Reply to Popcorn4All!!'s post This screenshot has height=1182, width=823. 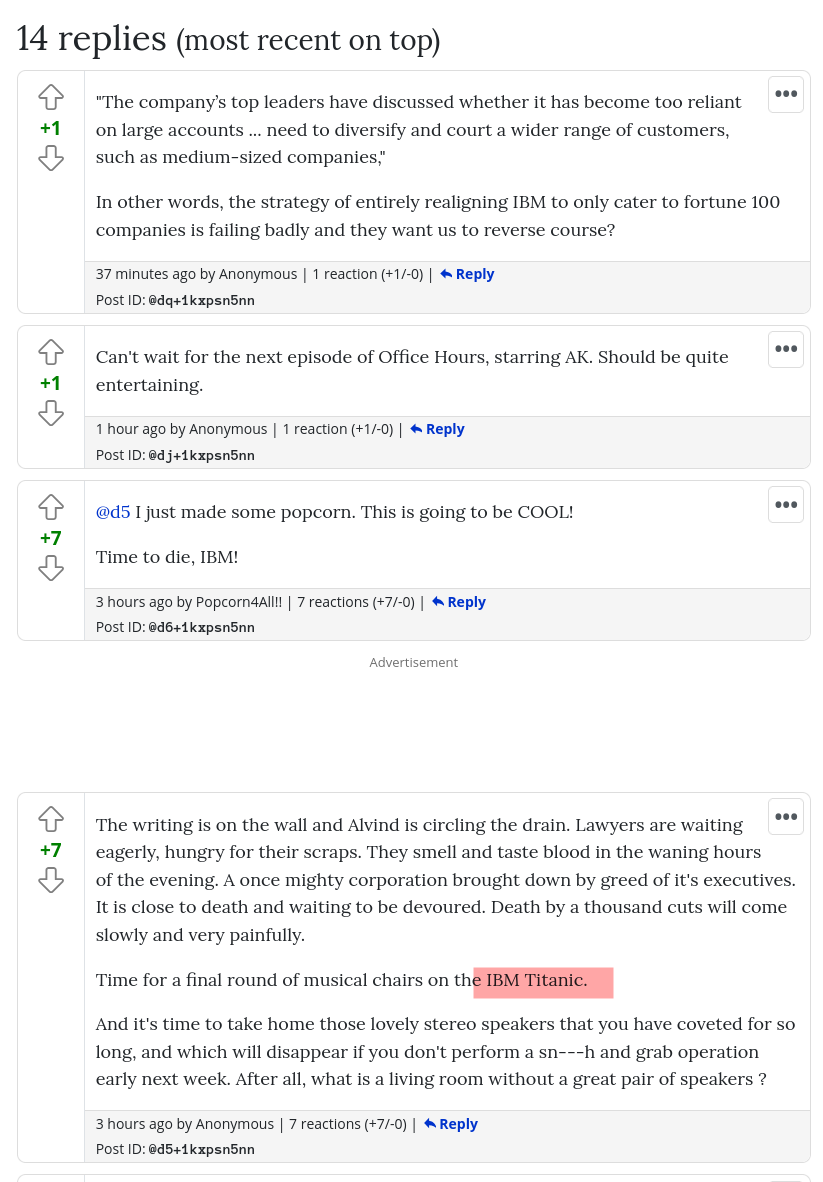pyautogui.click(x=459, y=602)
